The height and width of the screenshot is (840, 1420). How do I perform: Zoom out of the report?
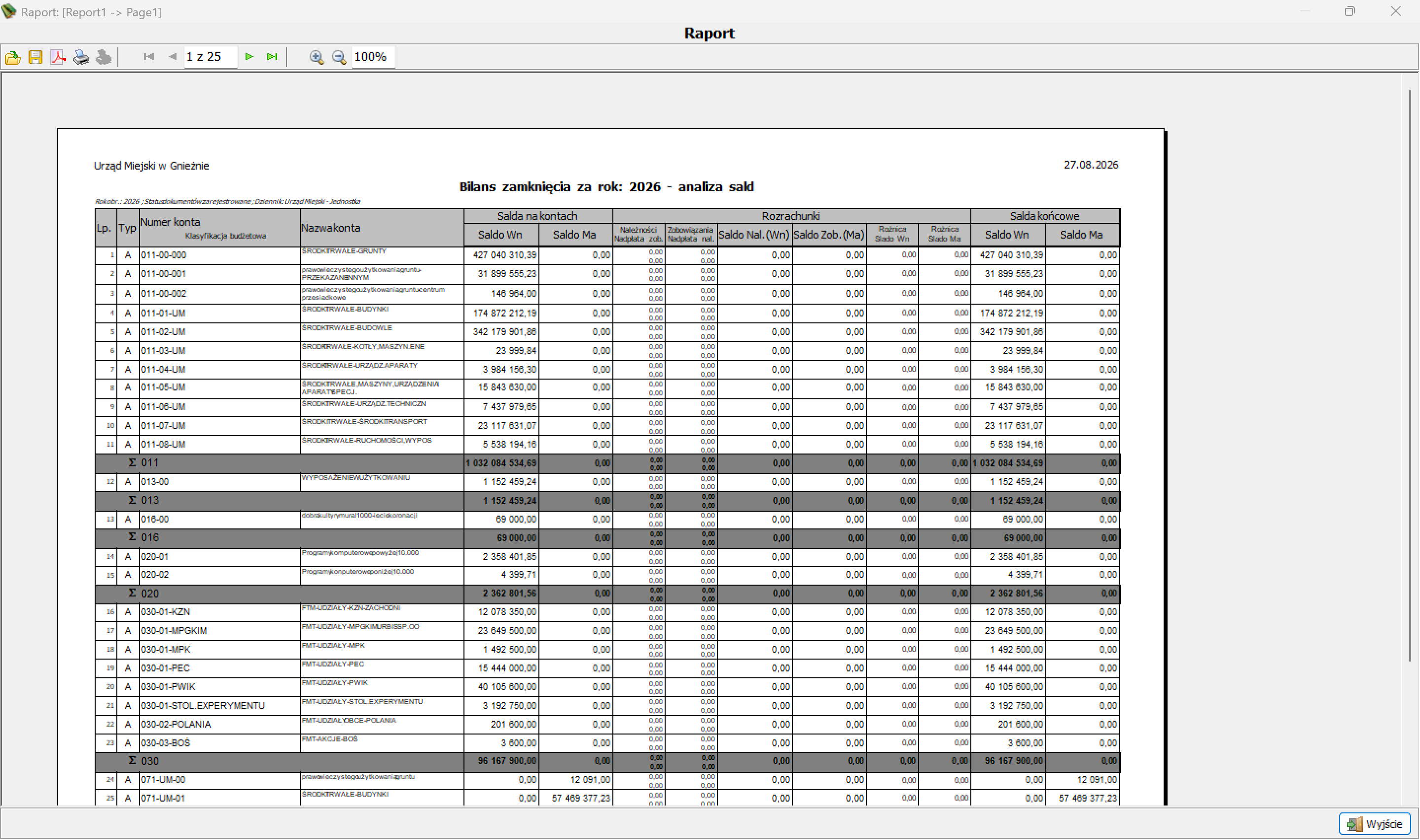tap(339, 57)
